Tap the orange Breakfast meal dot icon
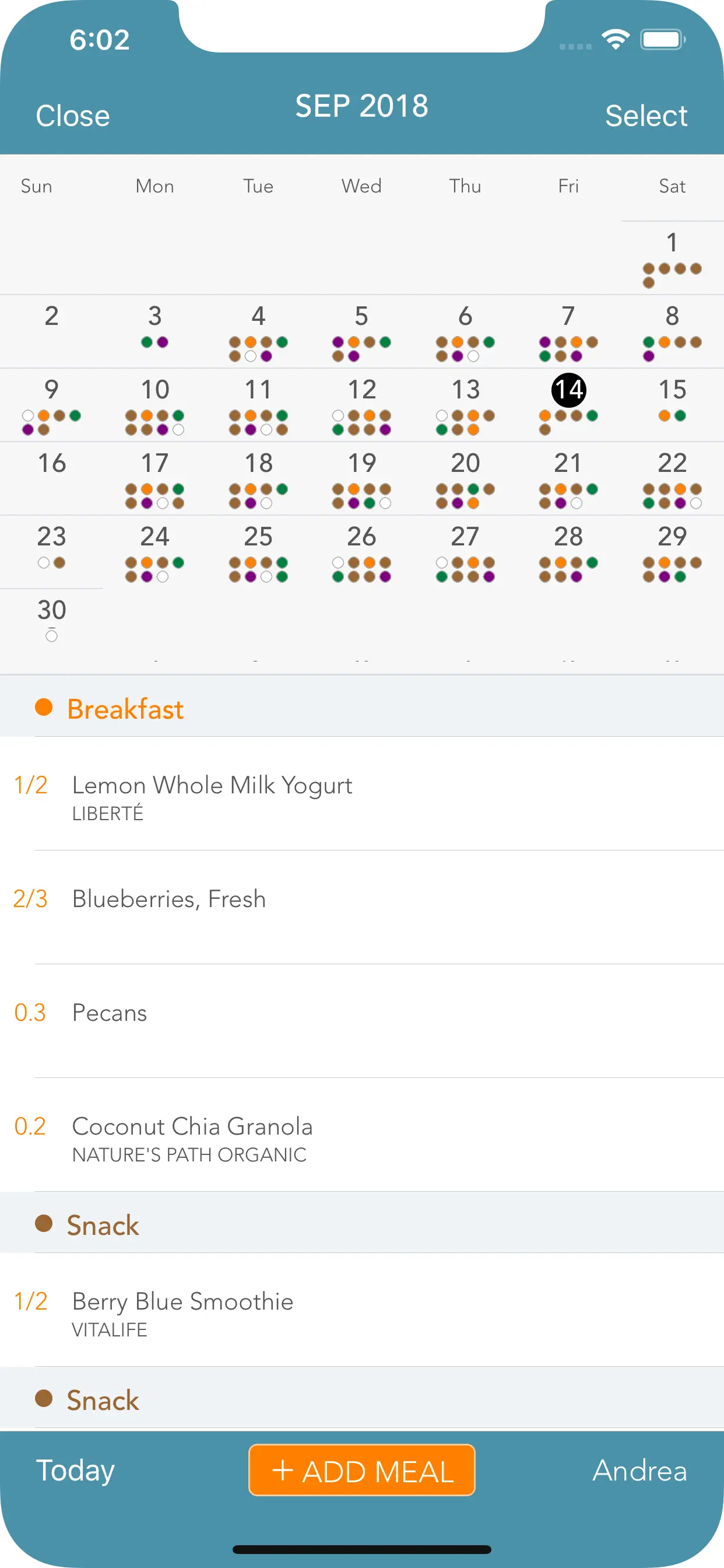The width and height of the screenshot is (724, 1568). pos(44,708)
